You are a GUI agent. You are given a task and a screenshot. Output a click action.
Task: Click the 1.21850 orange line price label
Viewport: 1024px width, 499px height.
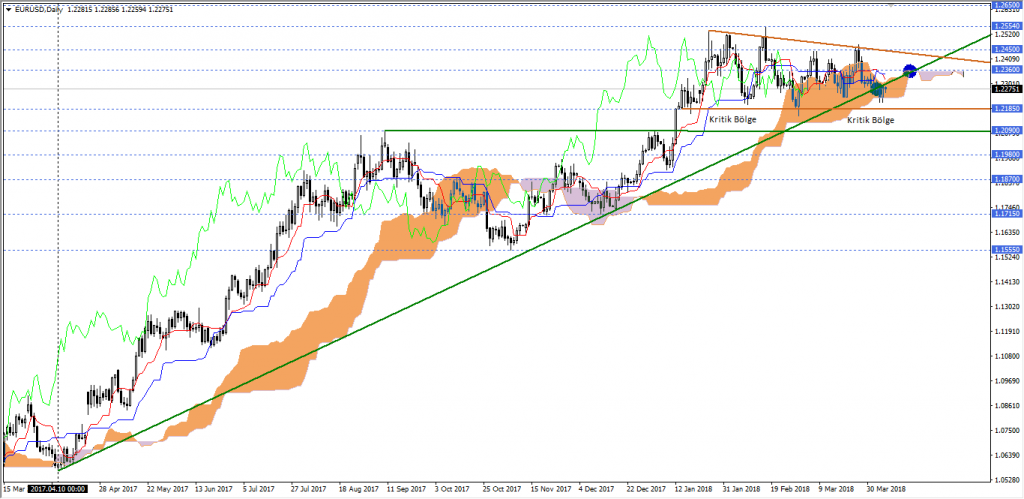(x=1006, y=108)
